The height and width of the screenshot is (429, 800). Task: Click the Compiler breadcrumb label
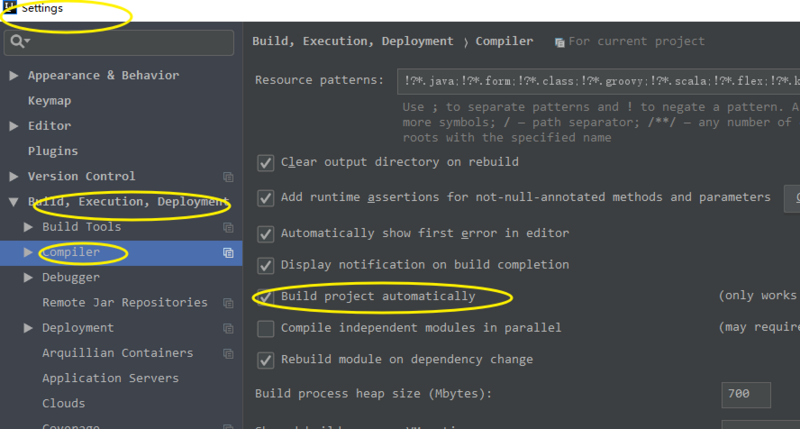click(505, 41)
